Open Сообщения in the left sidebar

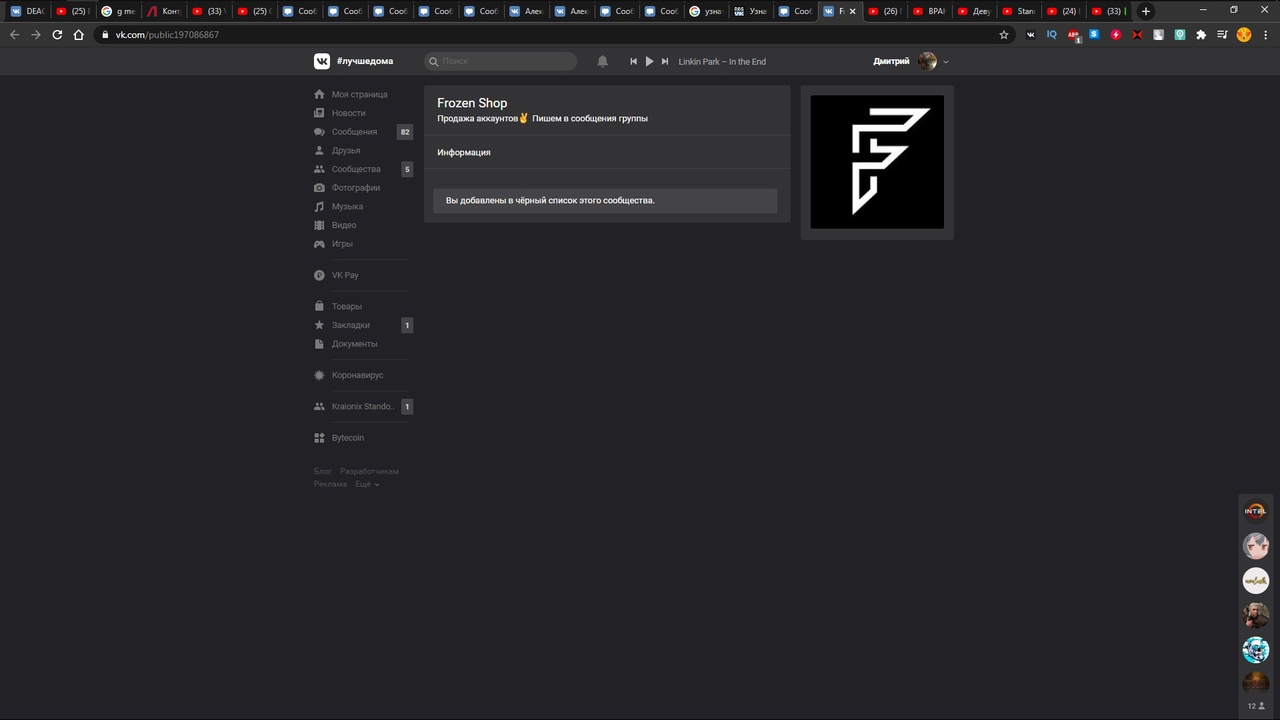354,132
